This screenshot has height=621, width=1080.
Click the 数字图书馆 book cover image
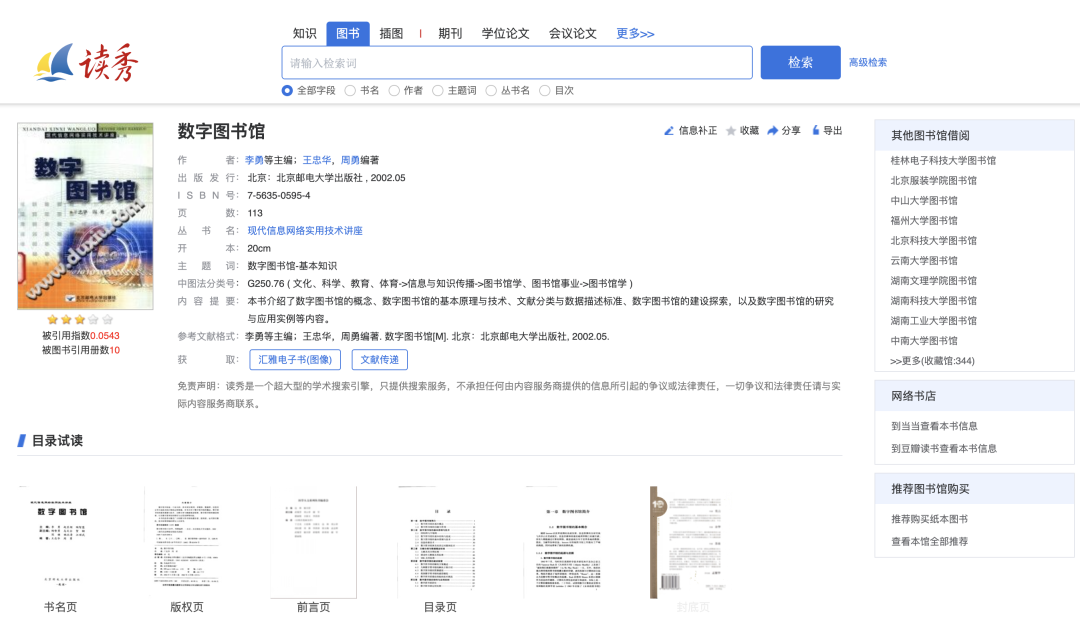click(x=85, y=216)
